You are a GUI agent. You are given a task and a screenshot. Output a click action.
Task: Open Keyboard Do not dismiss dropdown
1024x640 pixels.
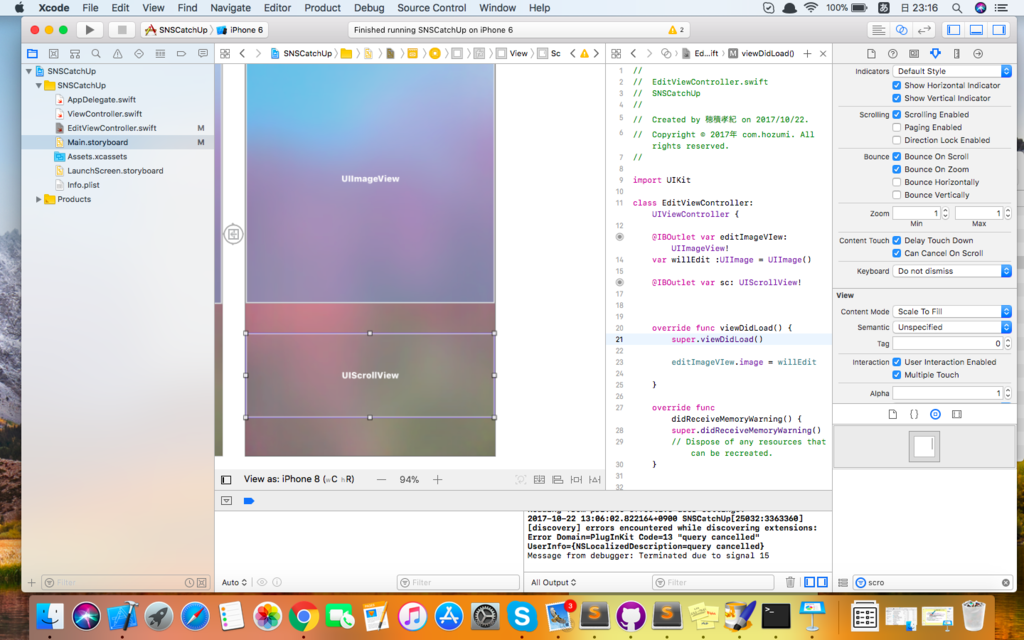(x=952, y=271)
